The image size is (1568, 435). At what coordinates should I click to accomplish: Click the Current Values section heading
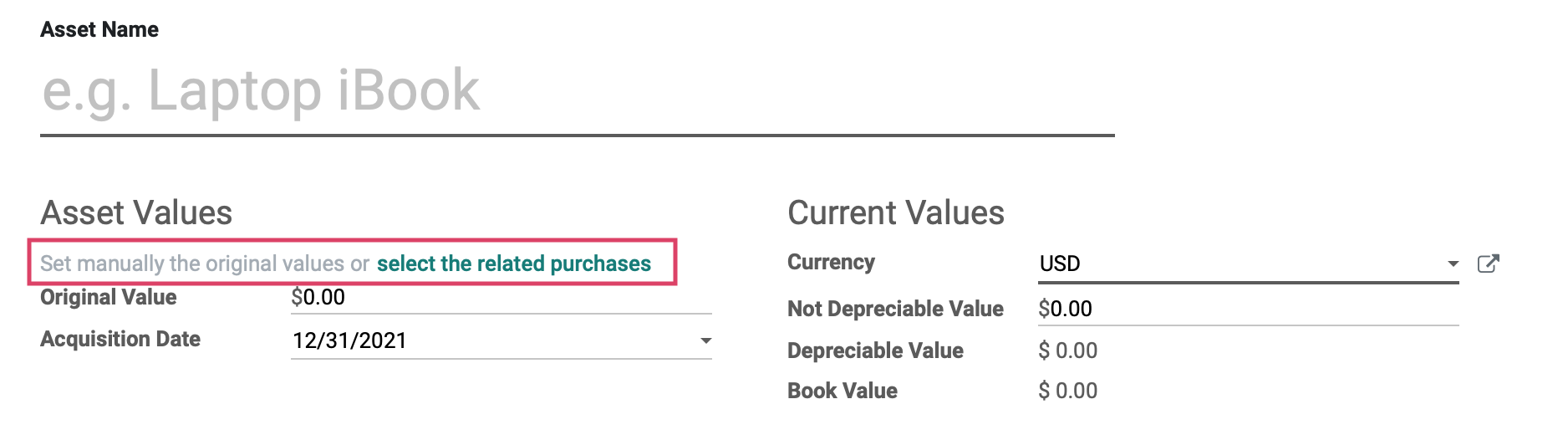click(895, 212)
